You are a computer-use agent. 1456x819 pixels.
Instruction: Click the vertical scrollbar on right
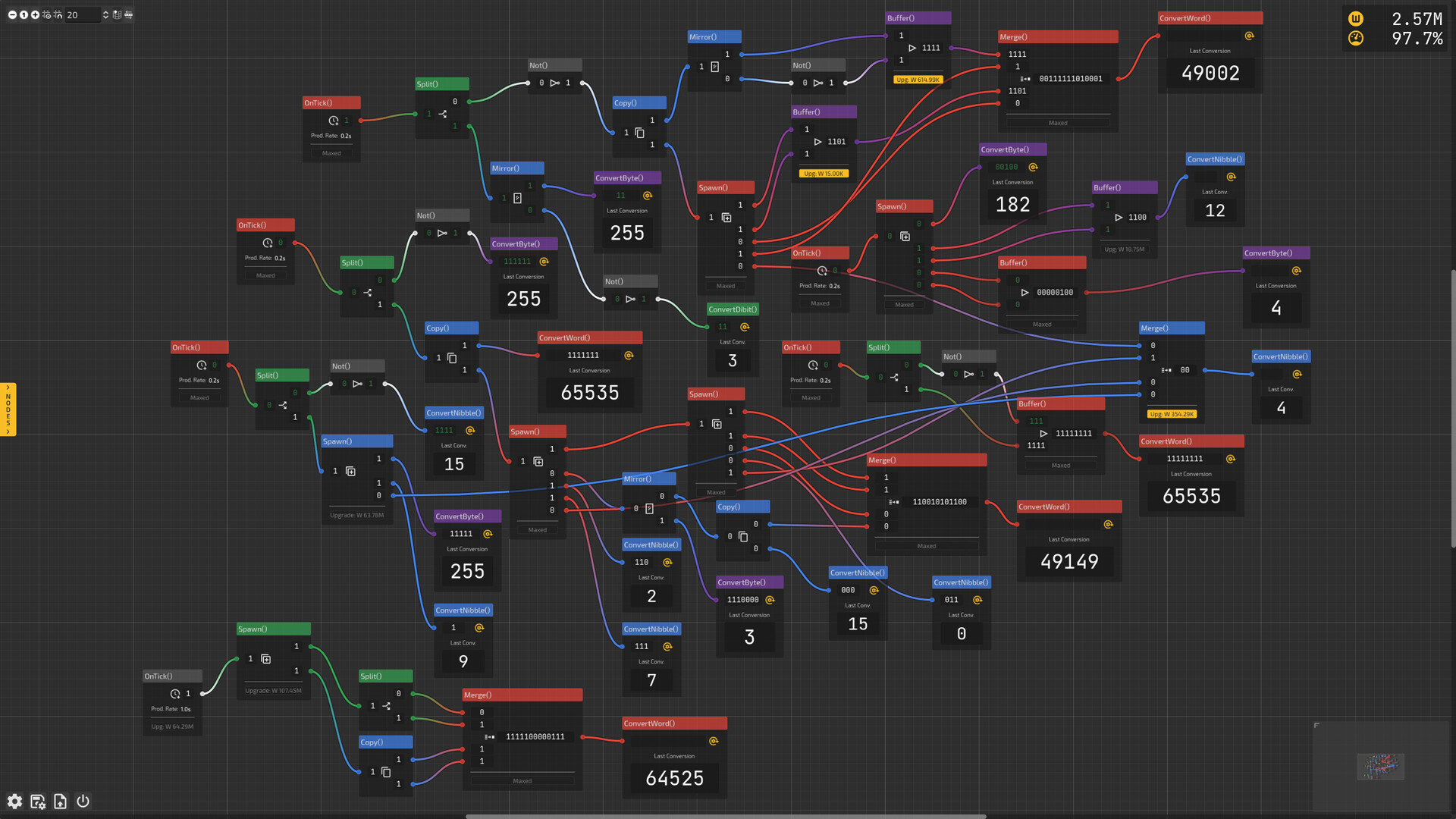(1453, 408)
